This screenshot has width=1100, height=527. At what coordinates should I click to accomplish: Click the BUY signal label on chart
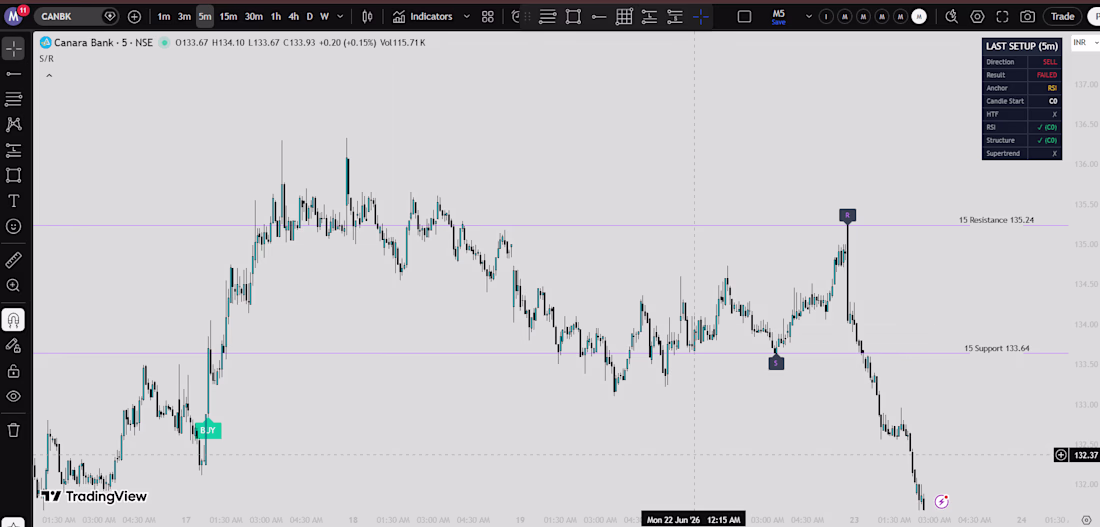(x=208, y=430)
